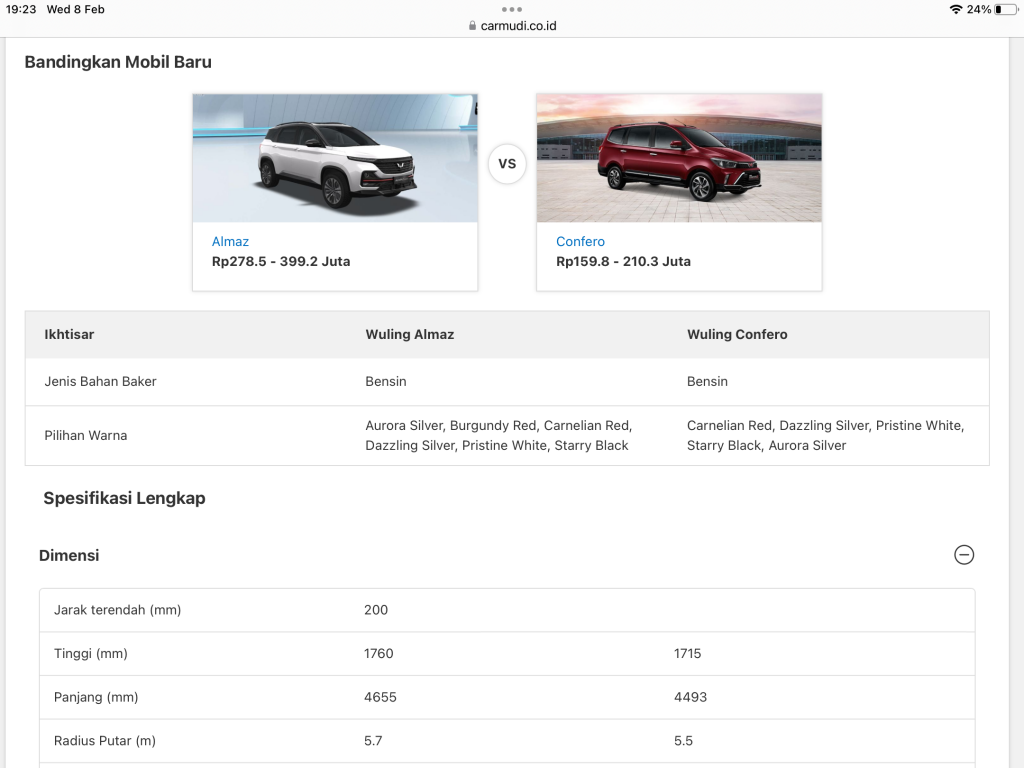Click the Ikhtisar table header
1024x768 pixels.
coord(69,334)
